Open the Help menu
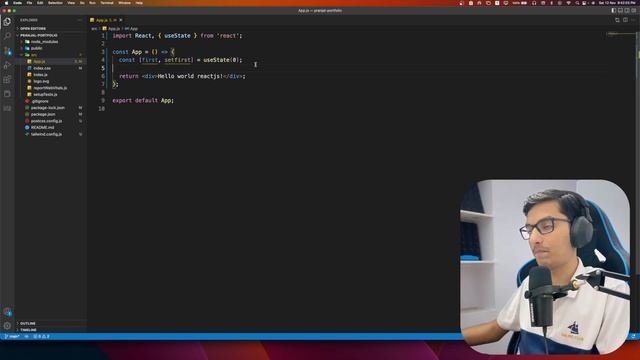This screenshot has height=360, width=640. tap(139, 3)
